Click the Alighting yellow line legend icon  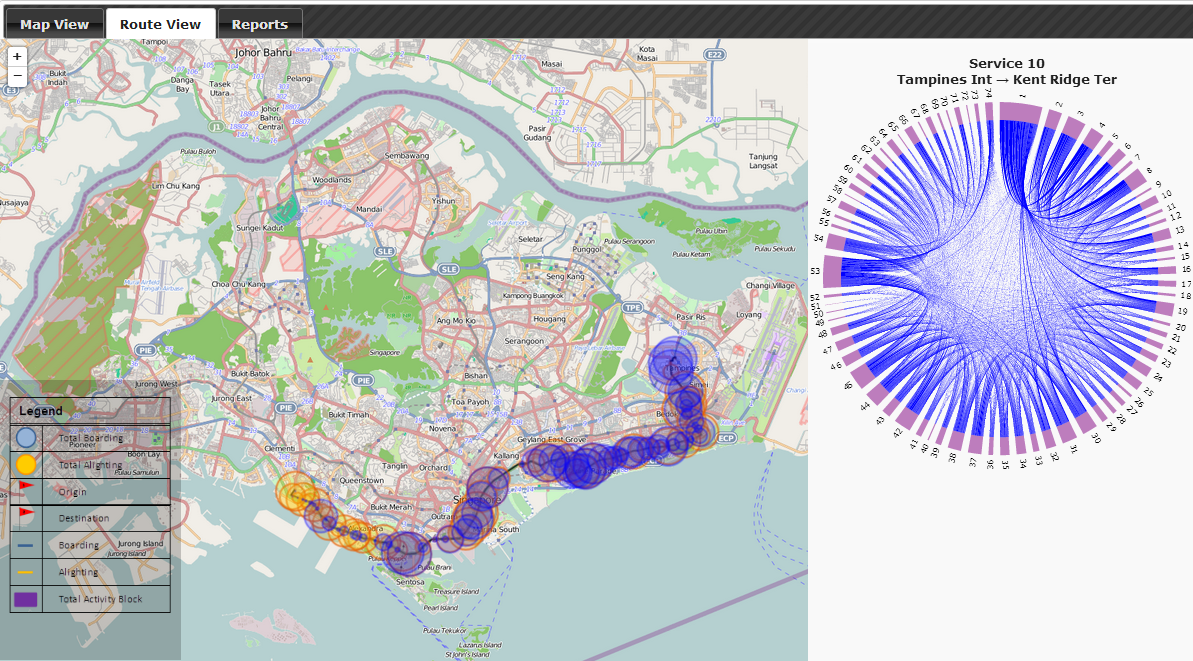(26, 572)
